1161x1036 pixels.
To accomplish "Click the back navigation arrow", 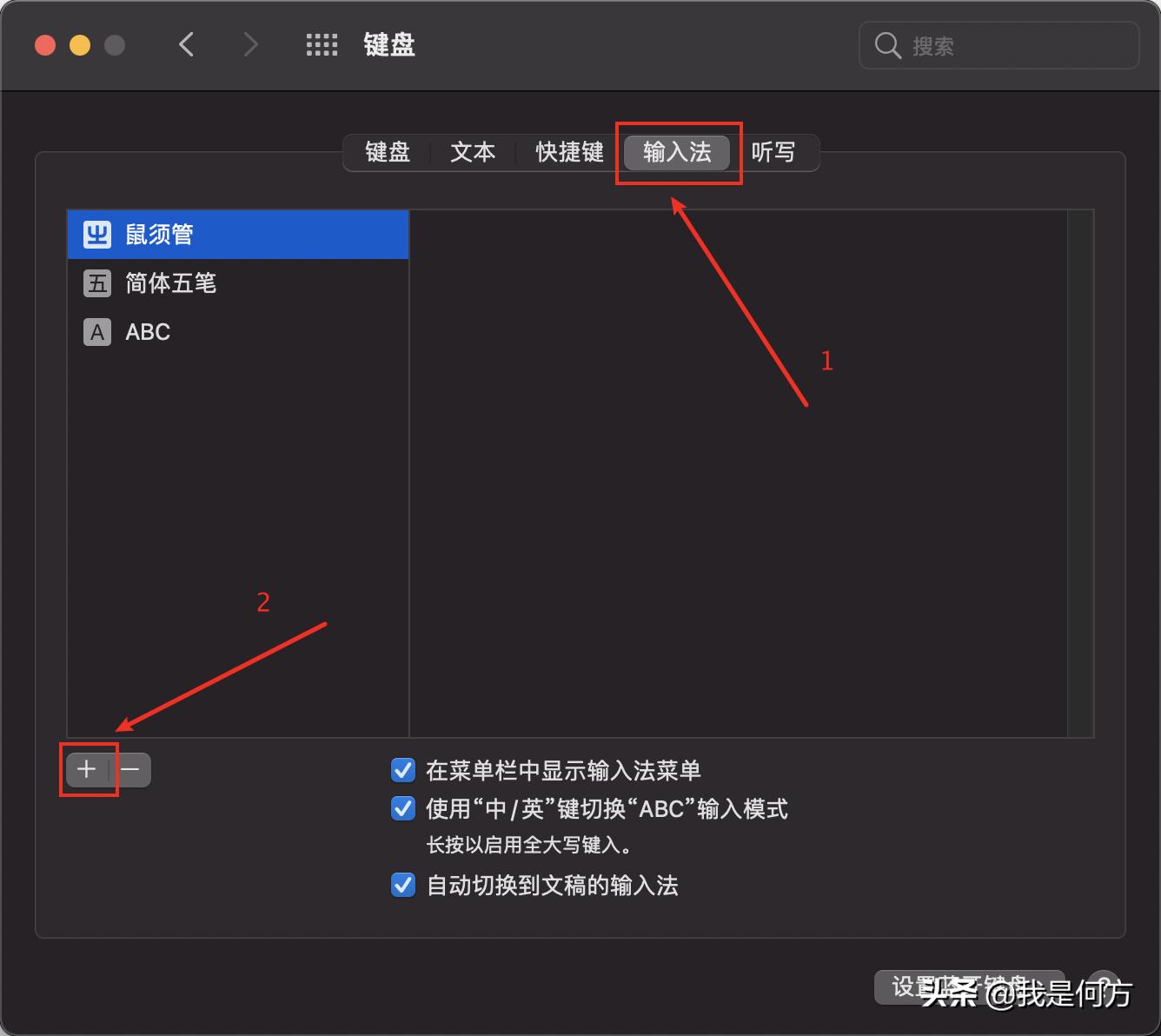I will (186, 44).
